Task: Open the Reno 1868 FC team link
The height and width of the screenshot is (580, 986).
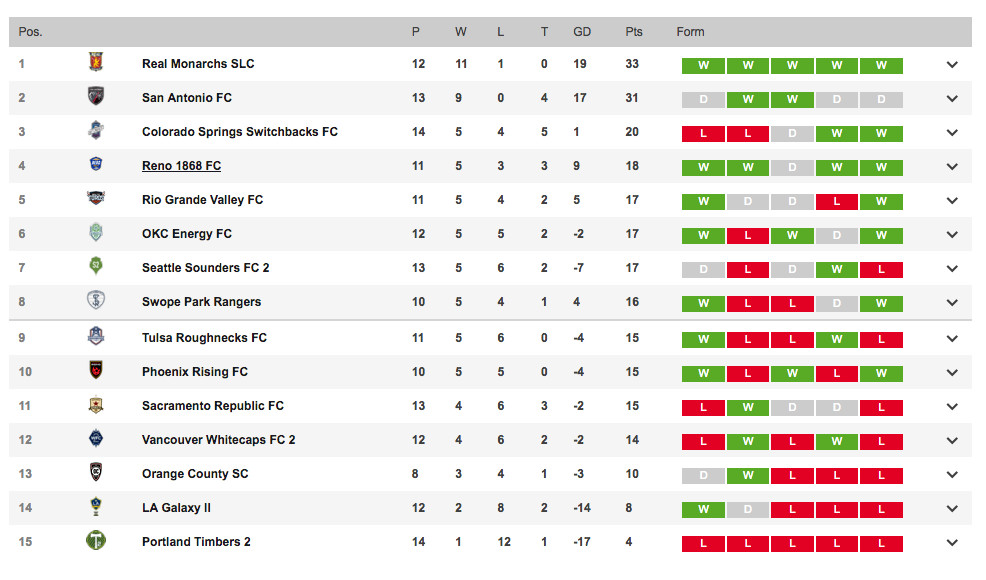Action: [x=181, y=166]
